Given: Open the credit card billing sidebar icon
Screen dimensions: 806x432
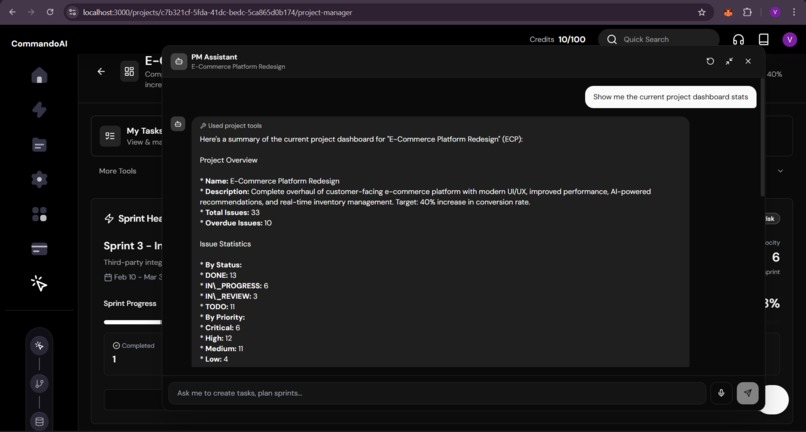Looking at the screenshot, I should coord(39,249).
